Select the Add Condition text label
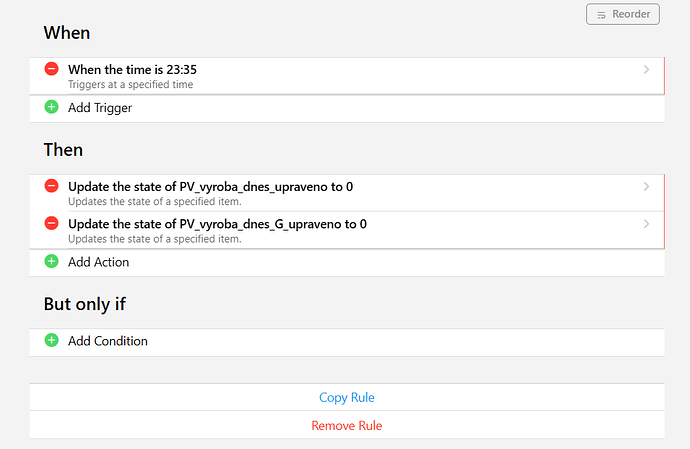690x449 pixels. pyautogui.click(x=107, y=341)
